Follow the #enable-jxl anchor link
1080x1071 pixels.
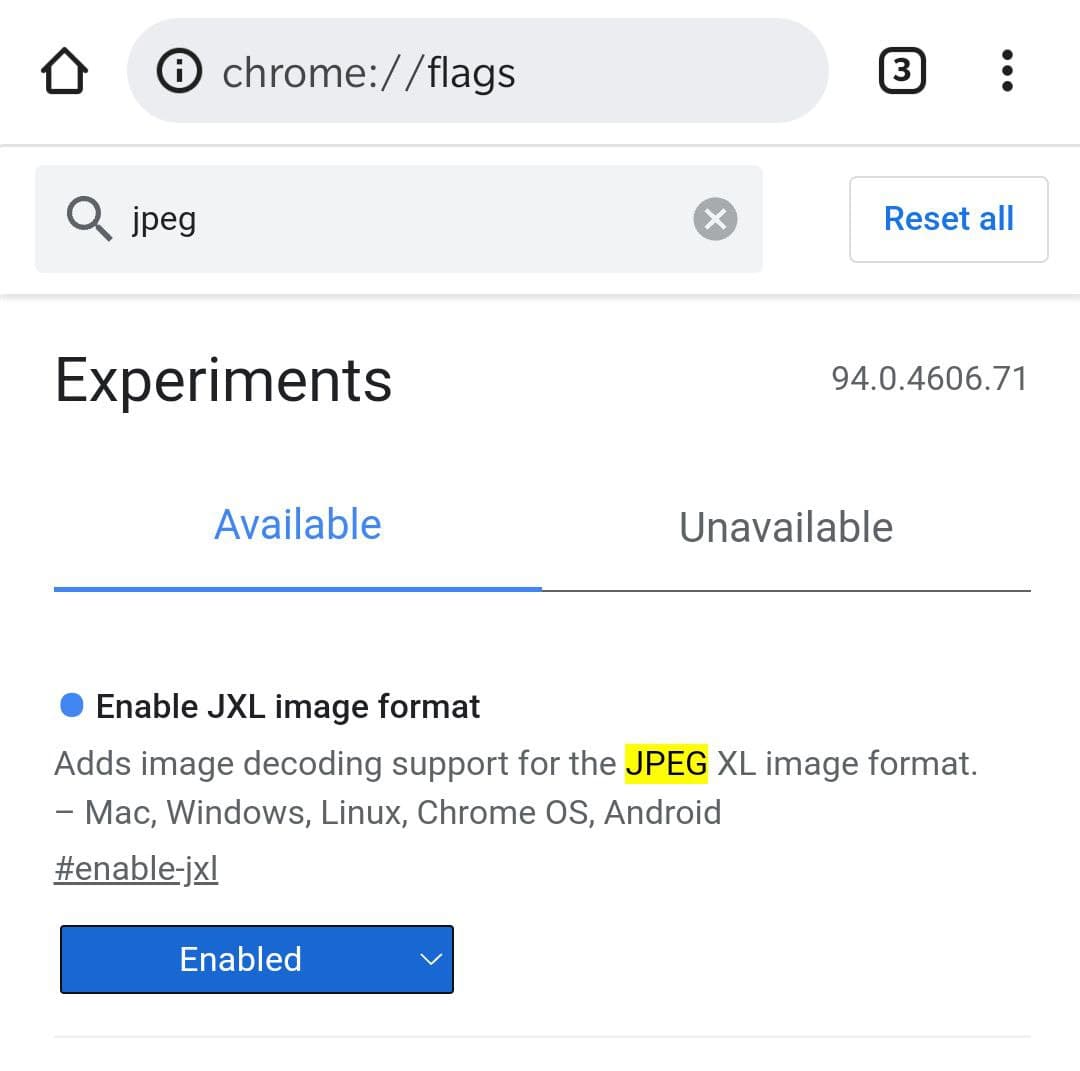[x=136, y=868]
